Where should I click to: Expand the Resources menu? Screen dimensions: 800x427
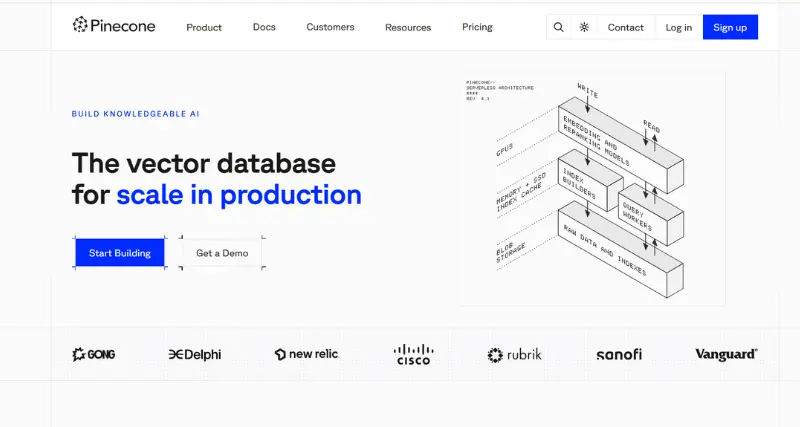tap(408, 27)
